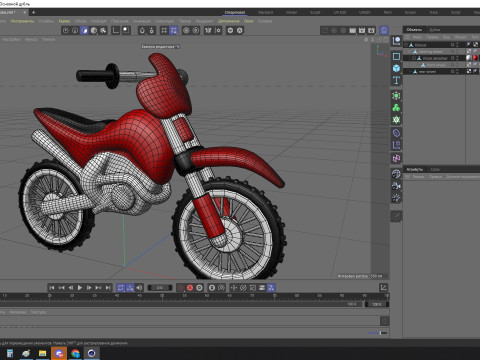
Task: Select the rear wheel object in the tree
Action: point(427,71)
